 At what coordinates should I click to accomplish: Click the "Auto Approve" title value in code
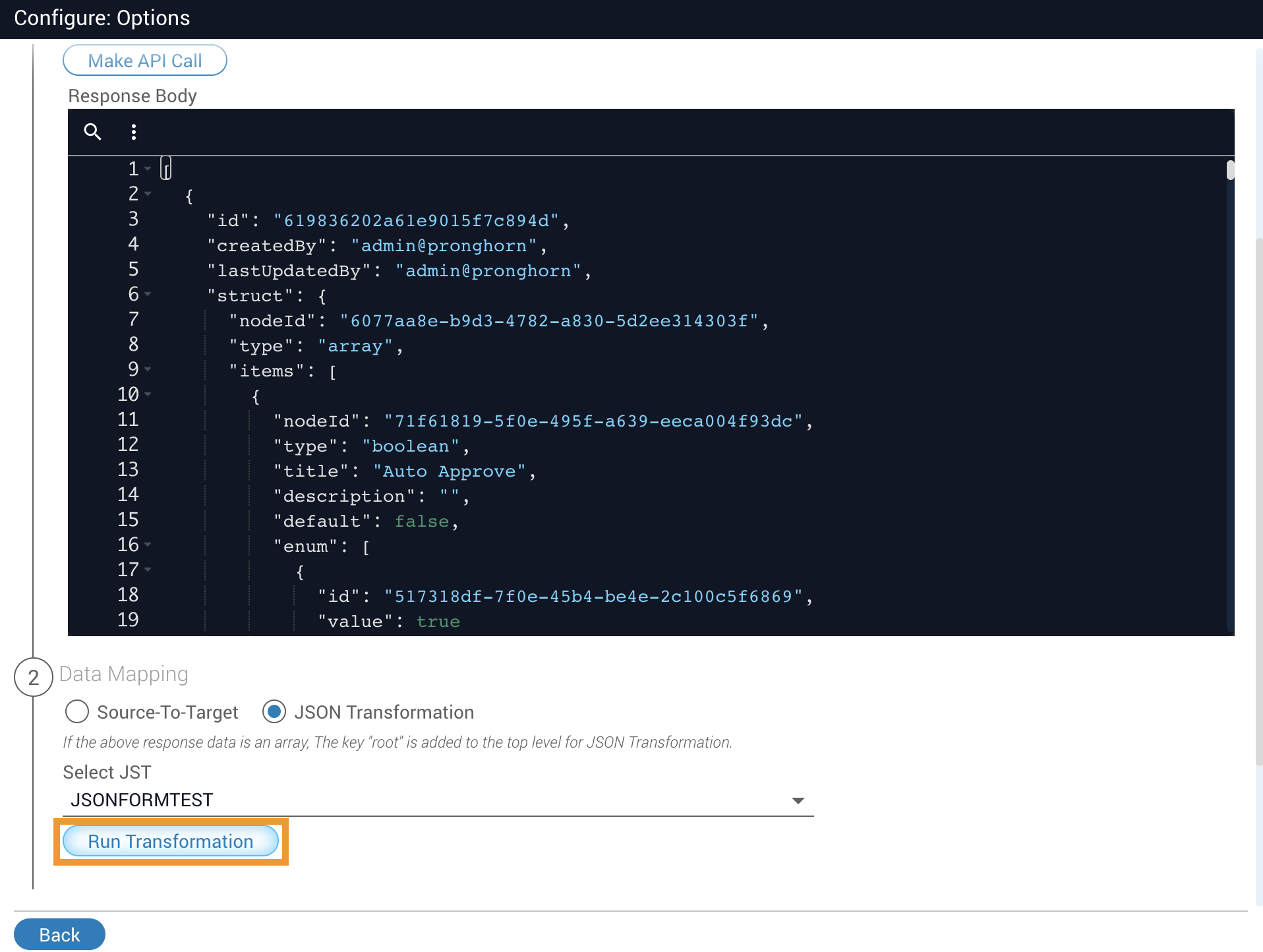450,471
